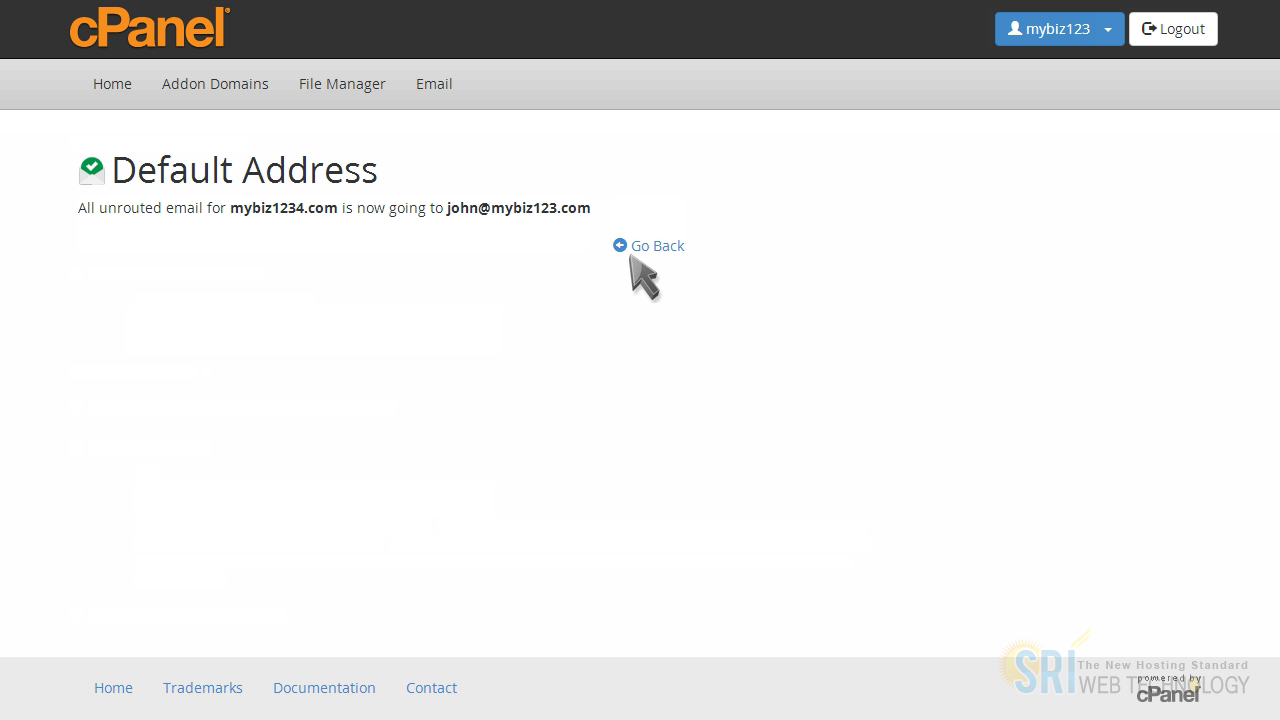Viewport: 1280px width, 720px height.
Task: Open the footer Trademarks link
Action: click(203, 688)
